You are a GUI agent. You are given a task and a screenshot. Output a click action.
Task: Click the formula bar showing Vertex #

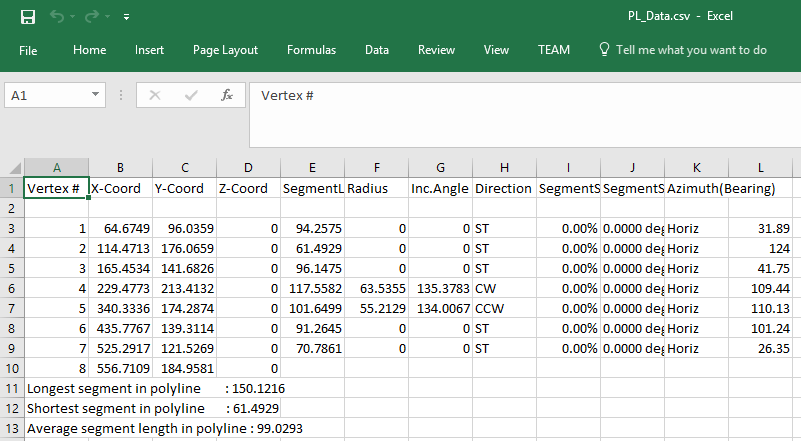click(520, 95)
